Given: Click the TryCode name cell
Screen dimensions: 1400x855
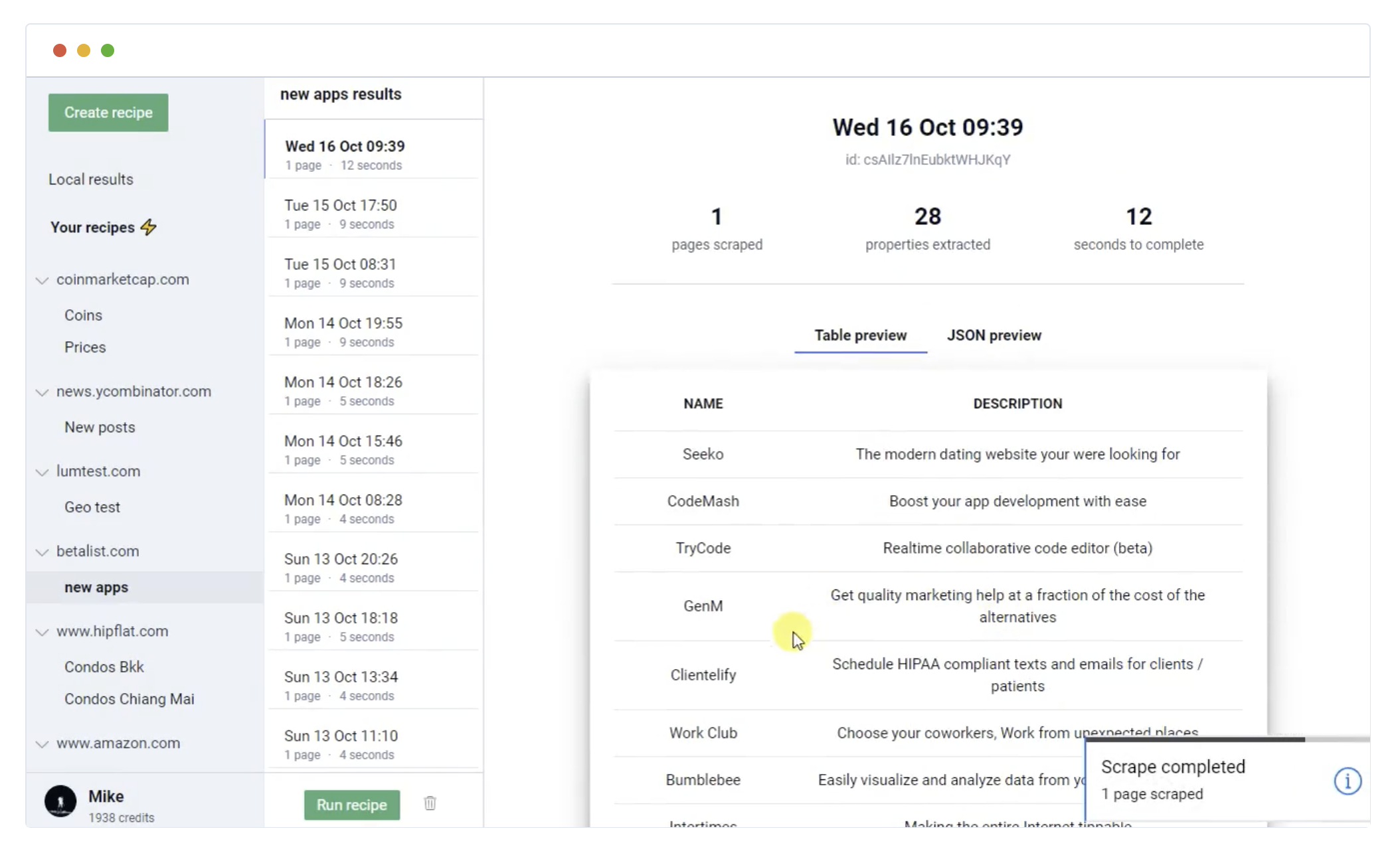Looking at the screenshot, I should coord(703,548).
